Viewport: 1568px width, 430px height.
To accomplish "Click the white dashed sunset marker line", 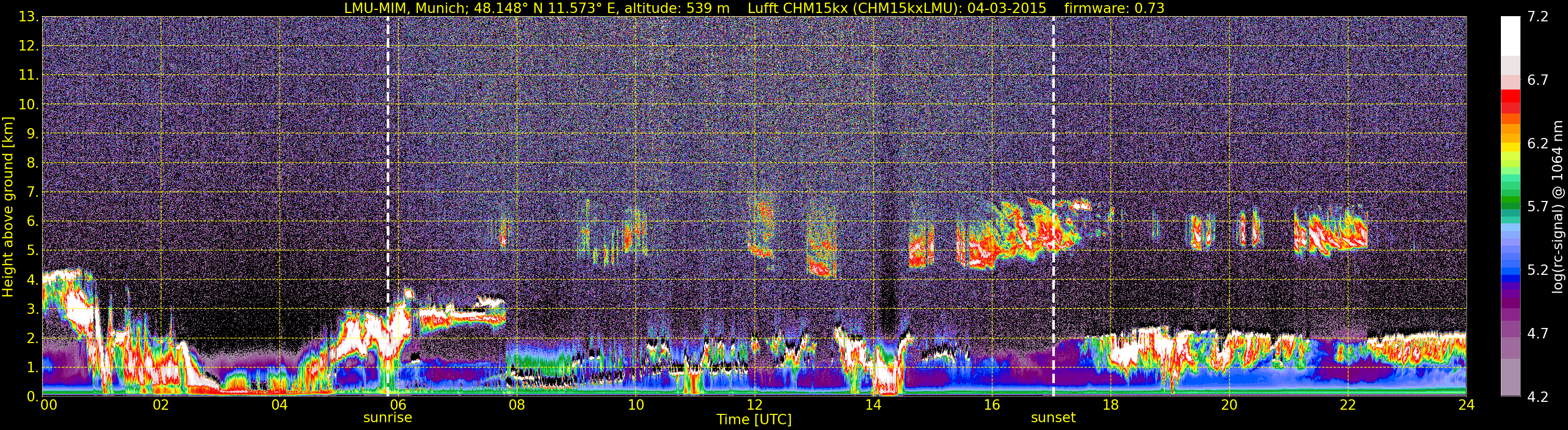I will [x=1053, y=207].
